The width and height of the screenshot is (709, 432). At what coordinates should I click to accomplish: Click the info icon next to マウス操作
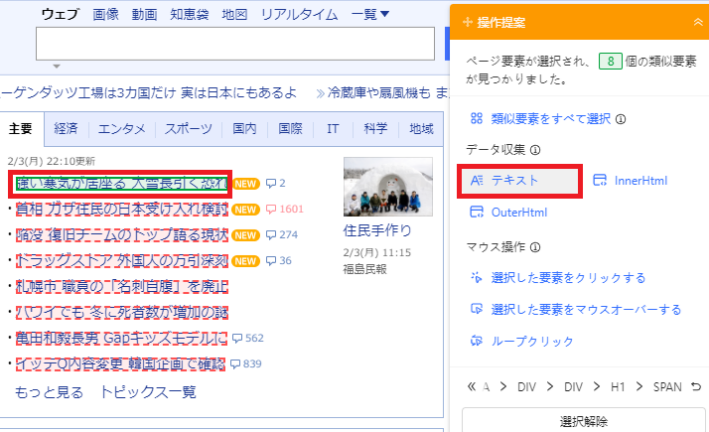coord(535,247)
